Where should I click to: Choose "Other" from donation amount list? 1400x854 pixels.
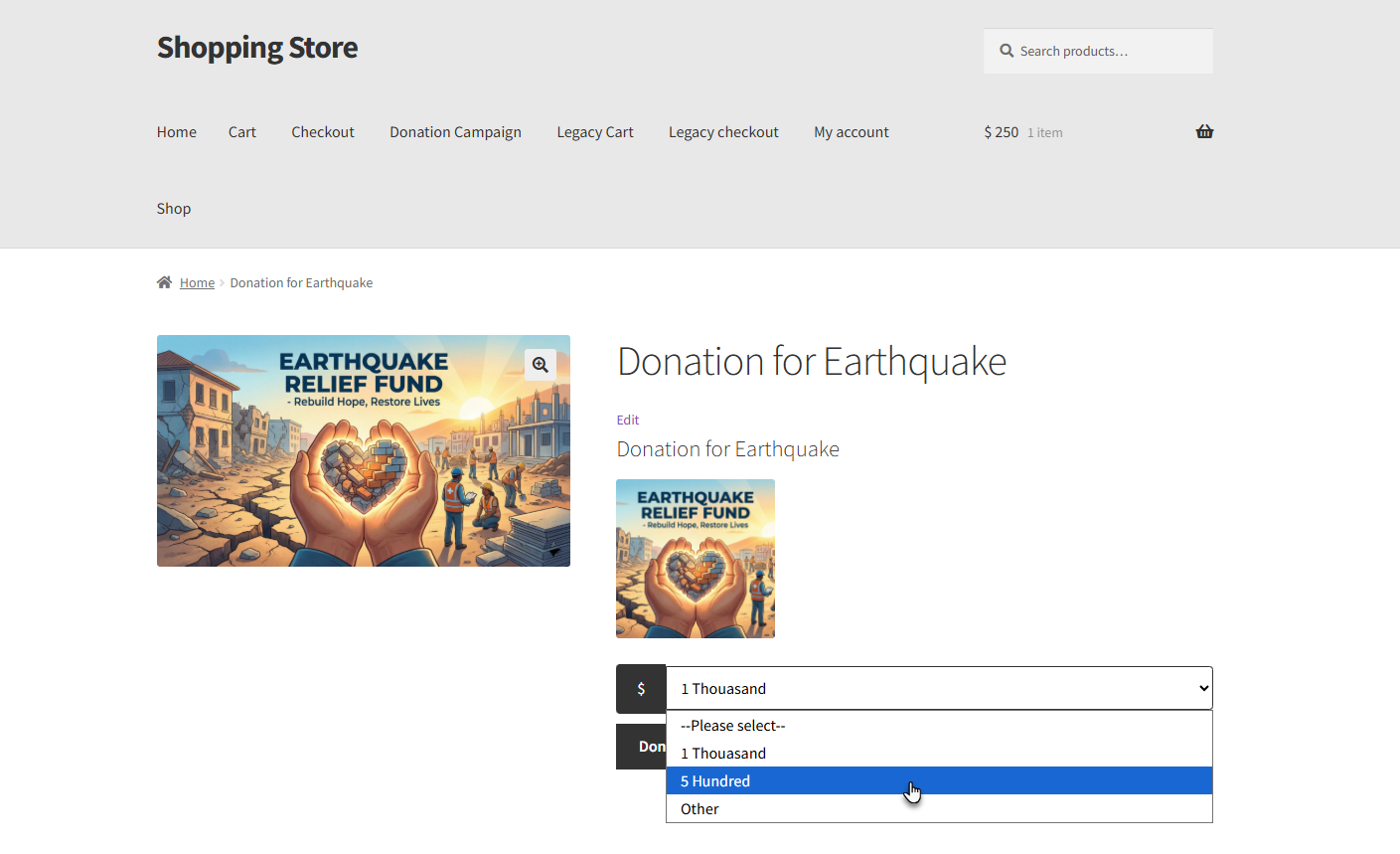(x=700, y=809)
